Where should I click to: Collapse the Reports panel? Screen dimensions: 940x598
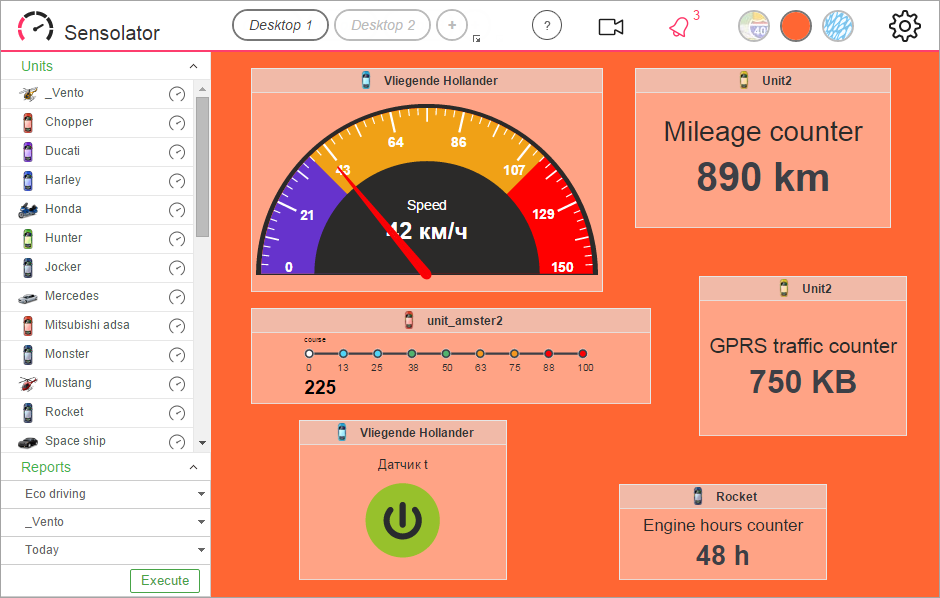pos(194,467)
